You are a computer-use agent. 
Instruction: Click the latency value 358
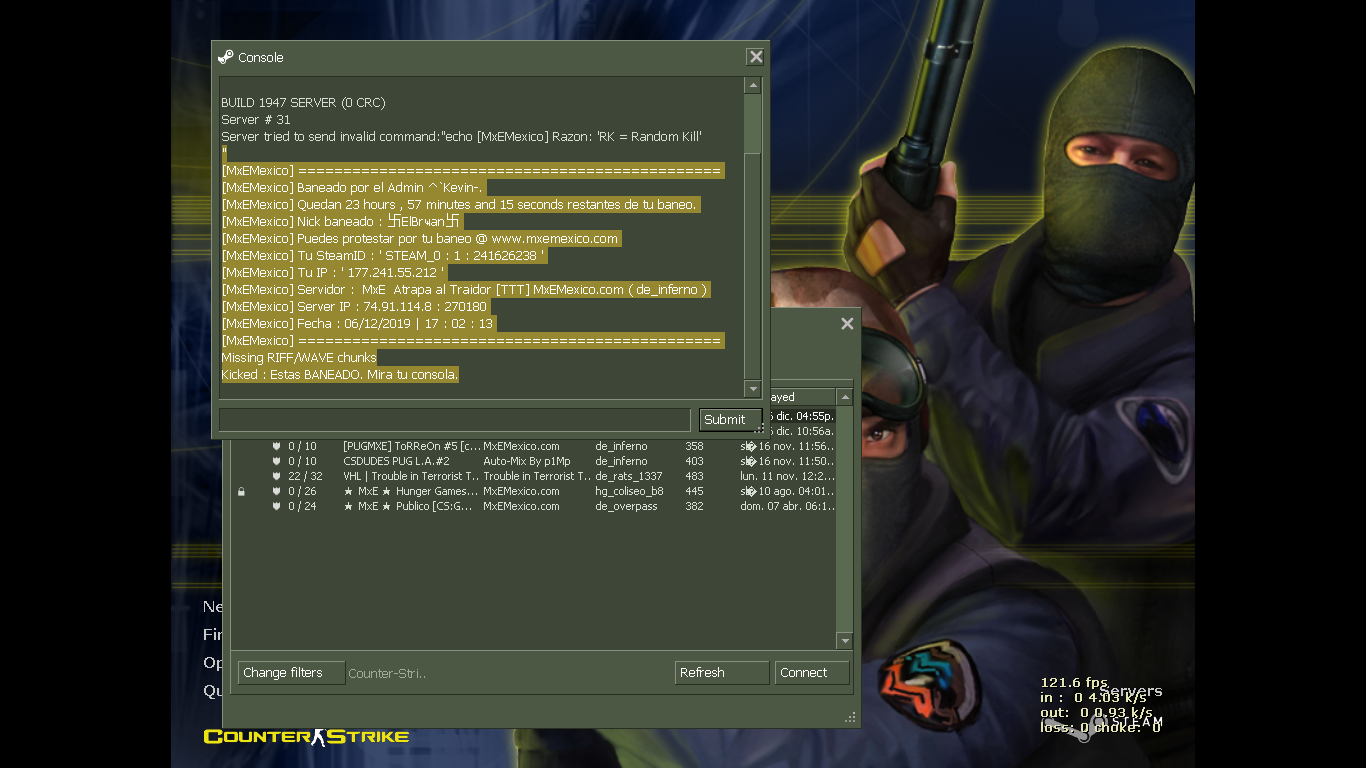tap(694, 446)
